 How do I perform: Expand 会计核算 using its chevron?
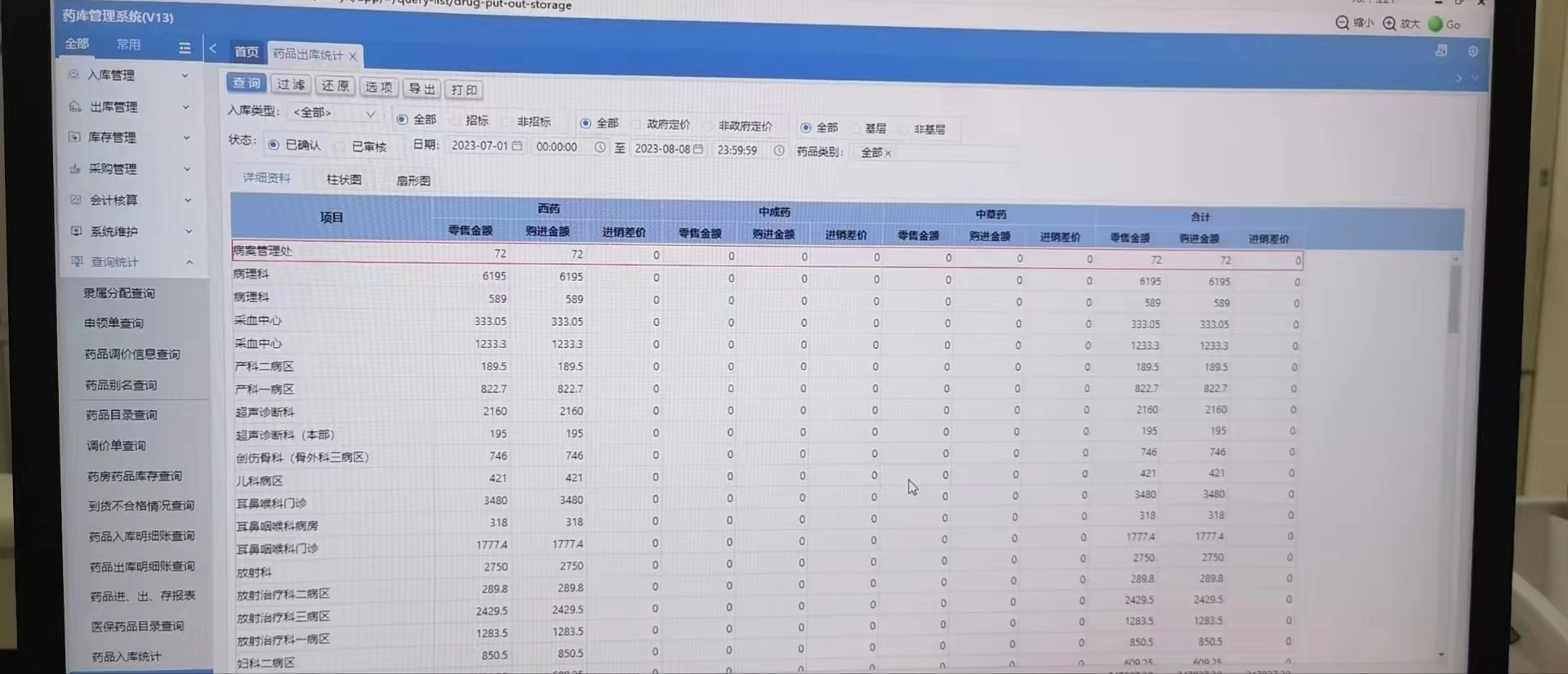pos(188,200)
